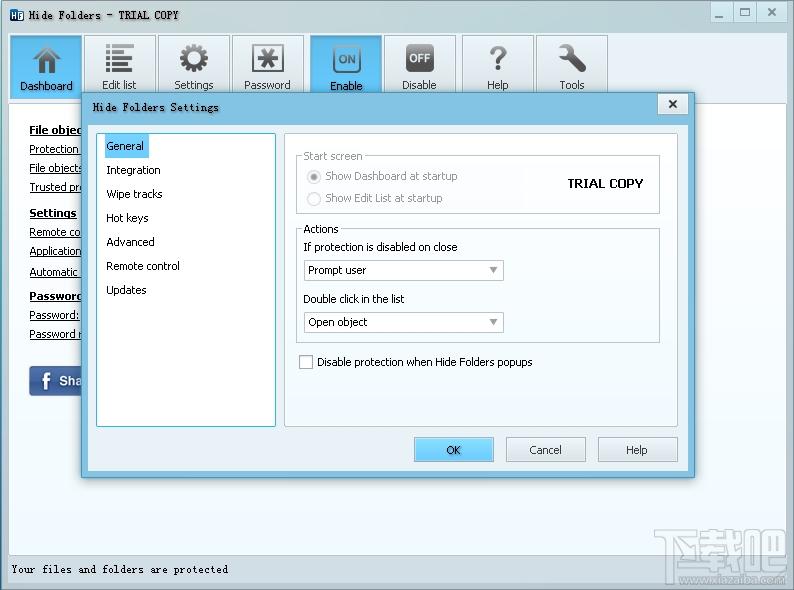Close the Hide Folders Settings dialog
This screenshot has height=590, width=794.
(x=672, y=104)
